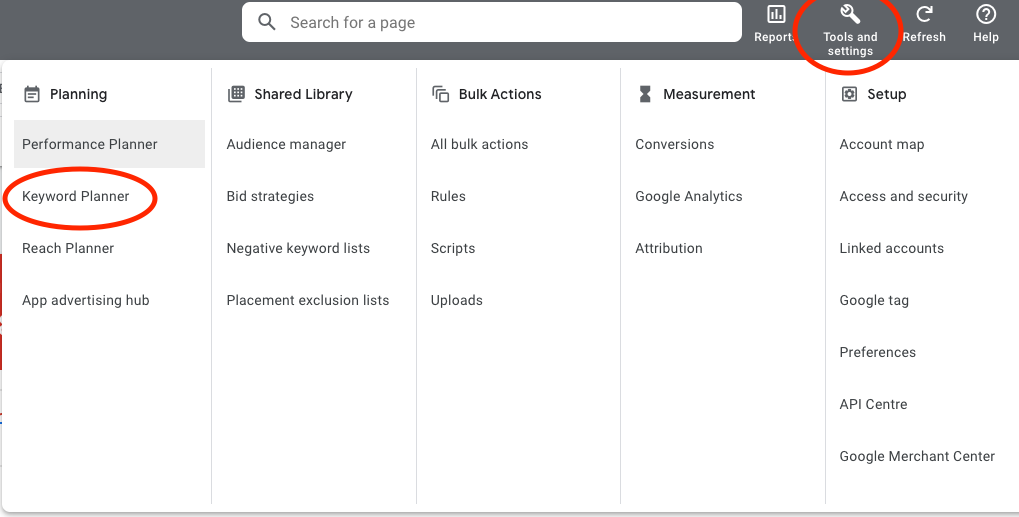Screen dimensions: 1019x517
Task: Open the Help question mark icon
Action: [985, 14]
